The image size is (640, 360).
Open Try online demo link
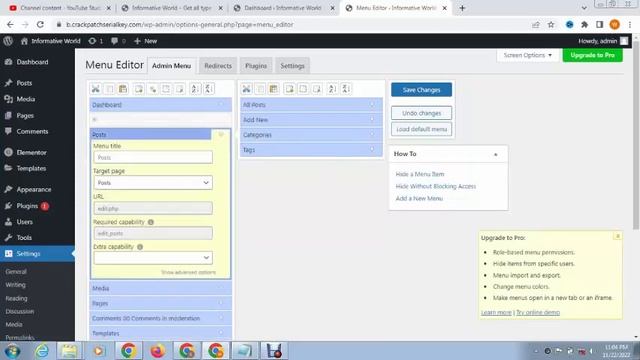538,312
